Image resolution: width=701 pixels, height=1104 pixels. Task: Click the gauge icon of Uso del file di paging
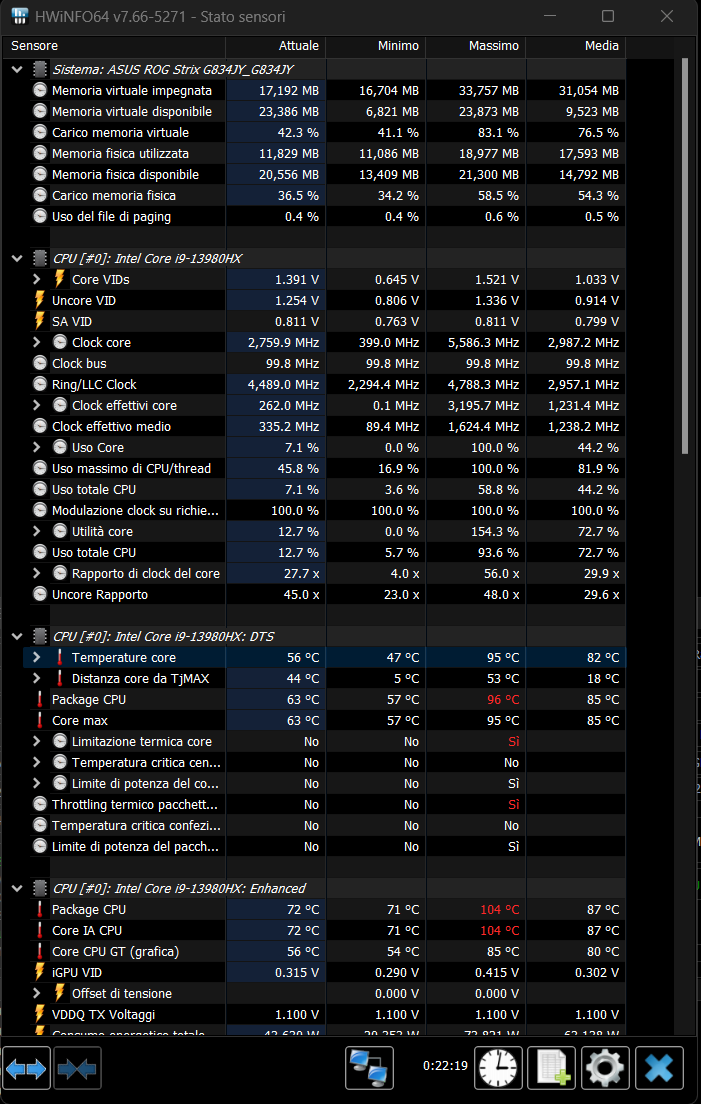40,216
